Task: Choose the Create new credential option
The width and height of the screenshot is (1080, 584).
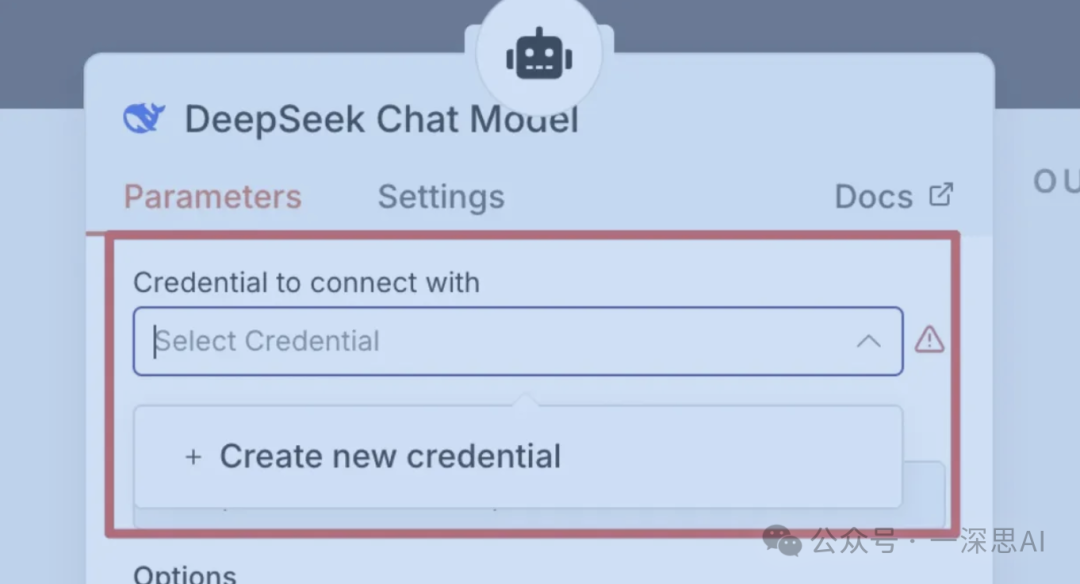Action: pos(390,457)
